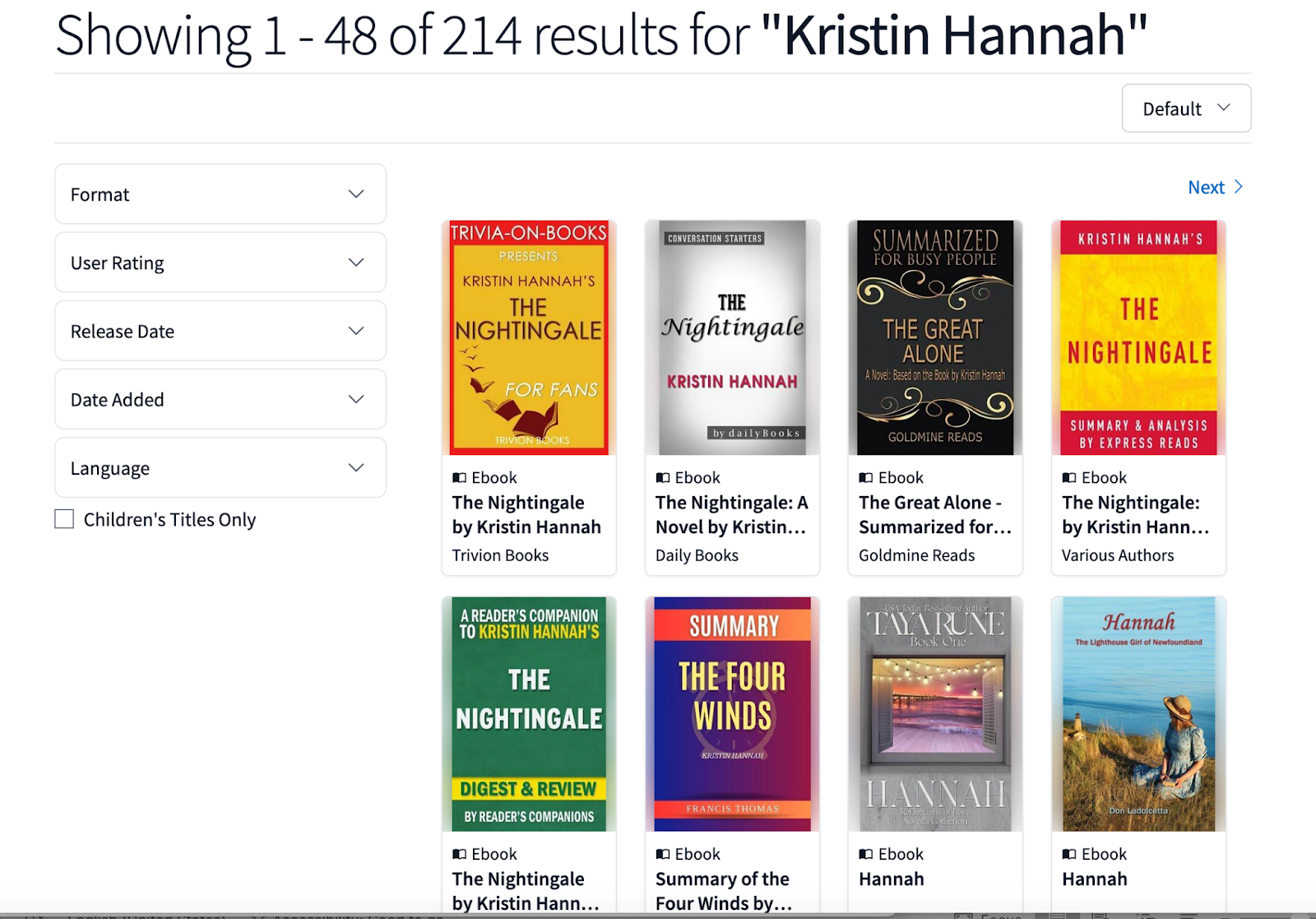
Task: Select the Trivion Books author name
Action: (x=500, y=555)
